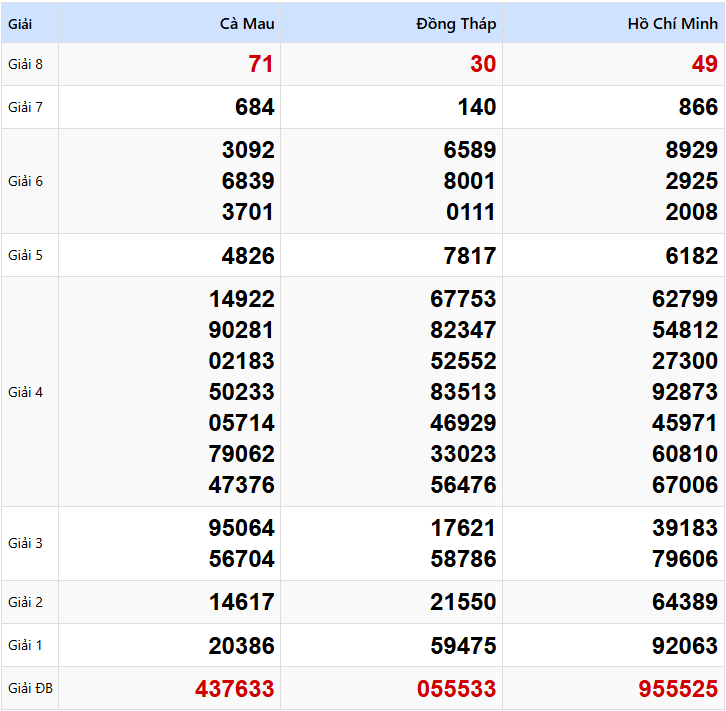Click the number 82347 in Giải 4
726x711 pixels.
pos(463,330)
